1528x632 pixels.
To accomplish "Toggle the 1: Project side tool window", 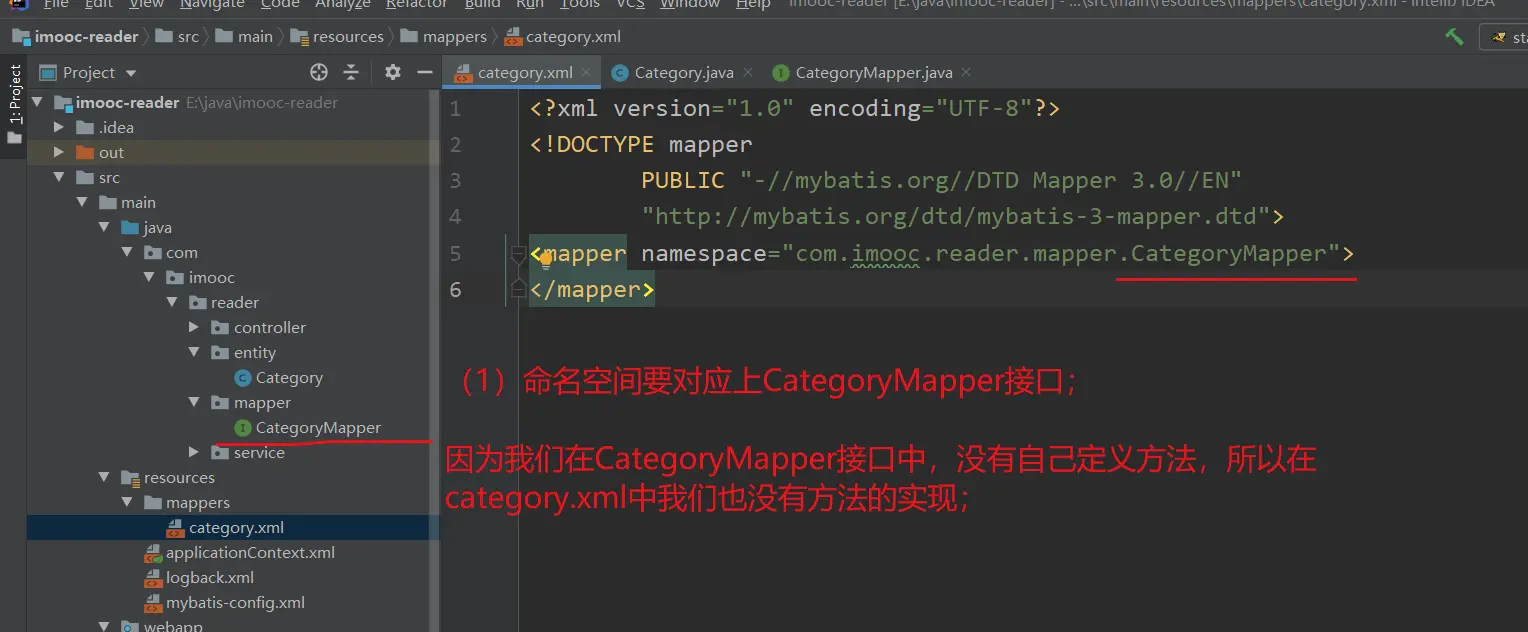I will [x=14, y=95].
